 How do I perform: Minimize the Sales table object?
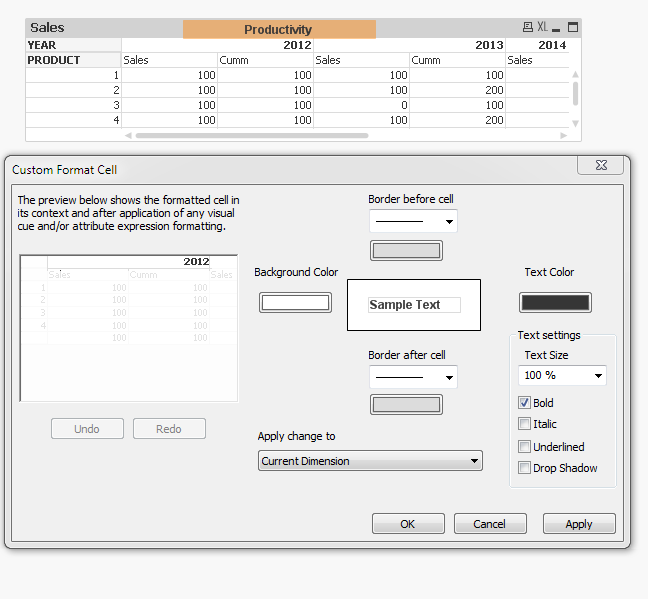557,28
